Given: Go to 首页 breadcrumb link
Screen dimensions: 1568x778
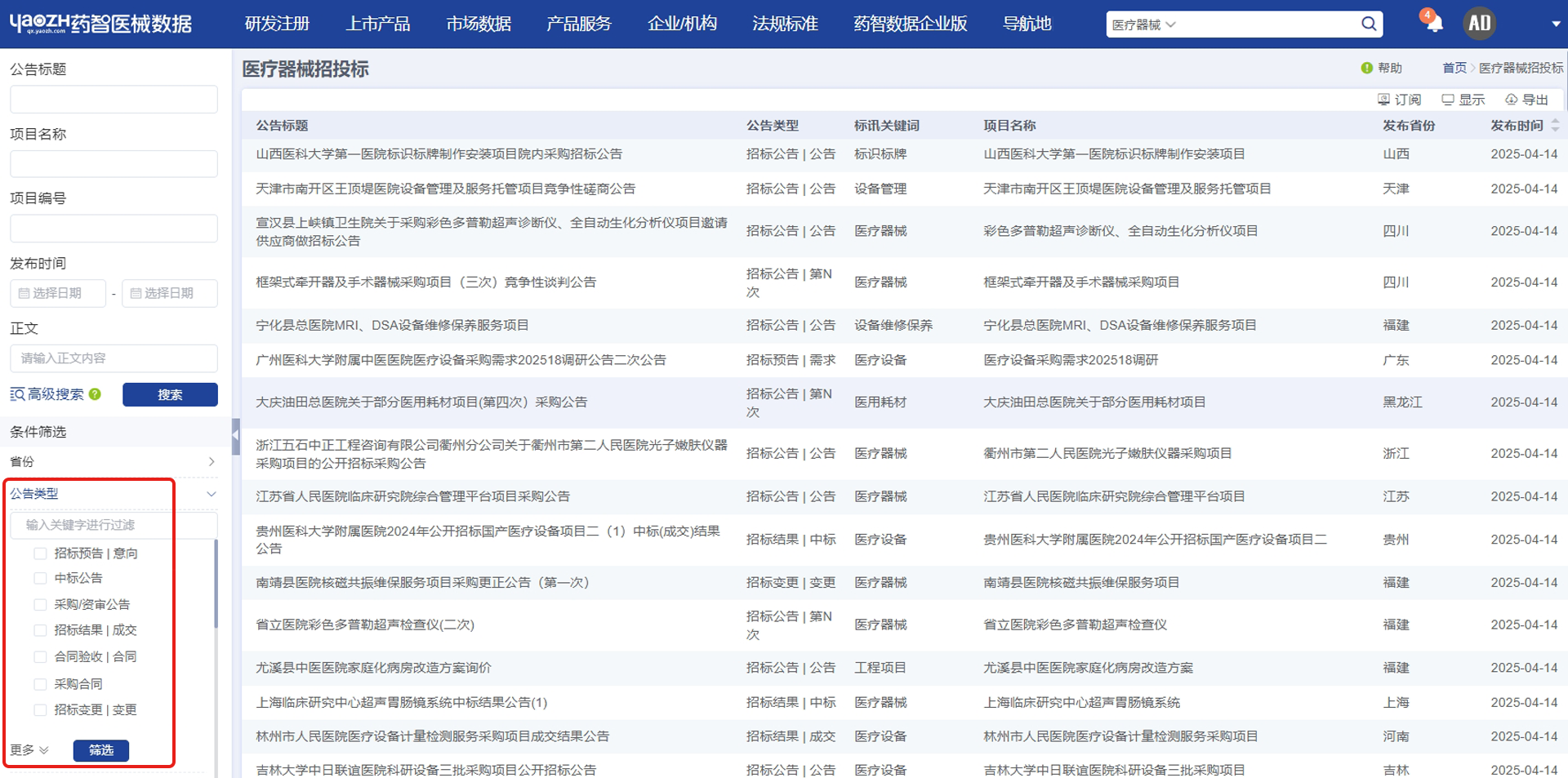Looking at the screenshot, I should (x=1454, y=68).
